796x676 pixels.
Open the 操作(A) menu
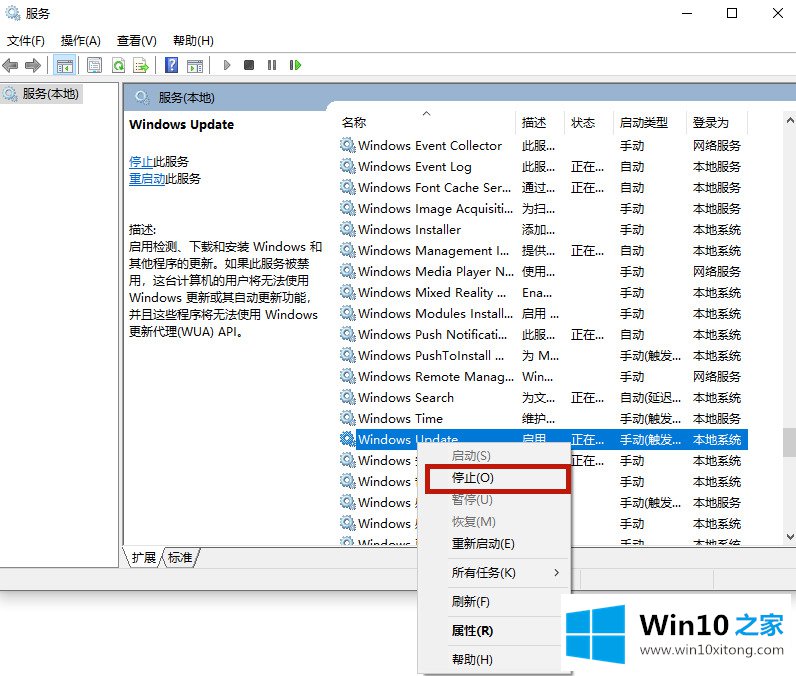[80, 41]
